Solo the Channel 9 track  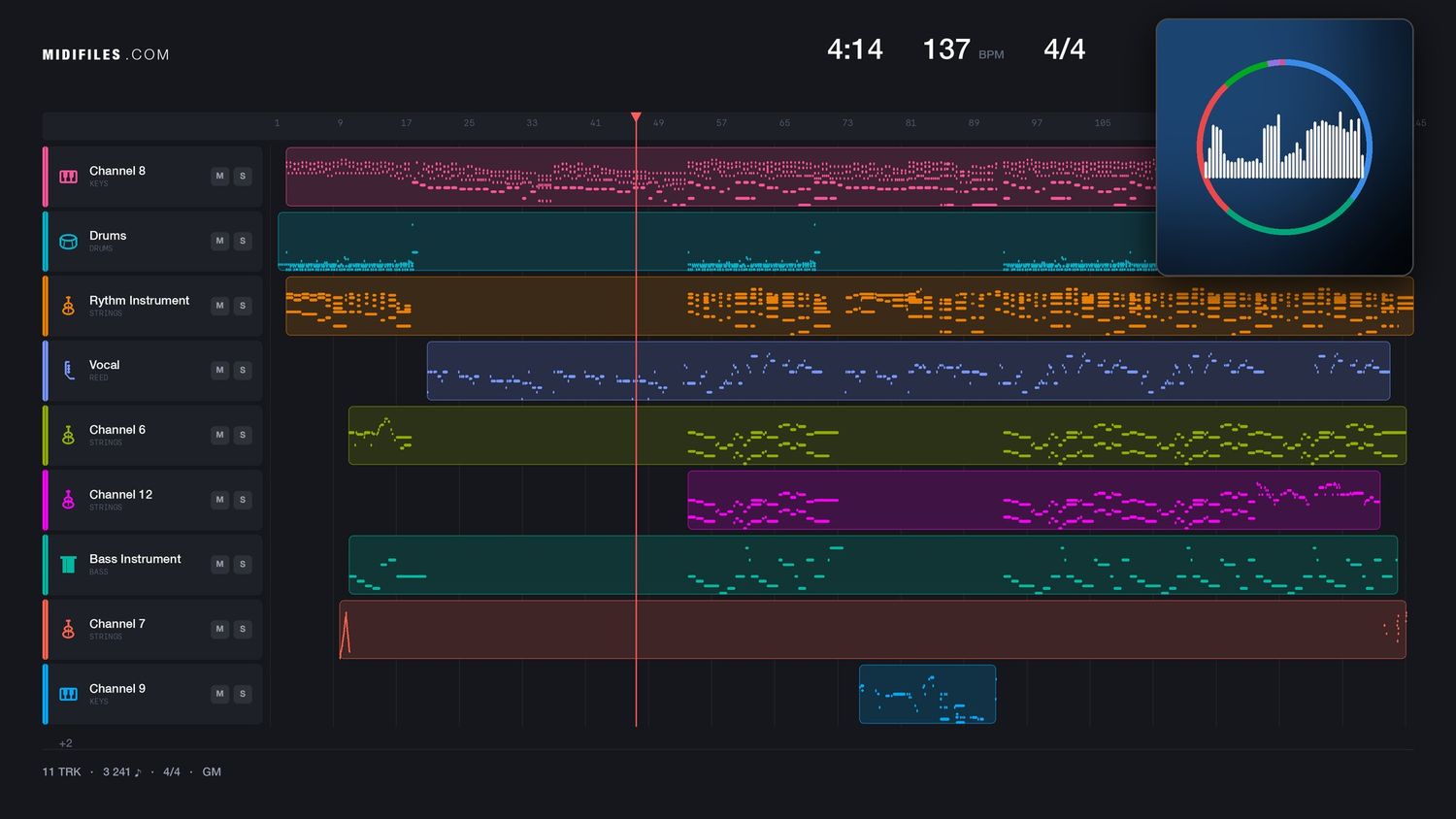pos(243,694)
